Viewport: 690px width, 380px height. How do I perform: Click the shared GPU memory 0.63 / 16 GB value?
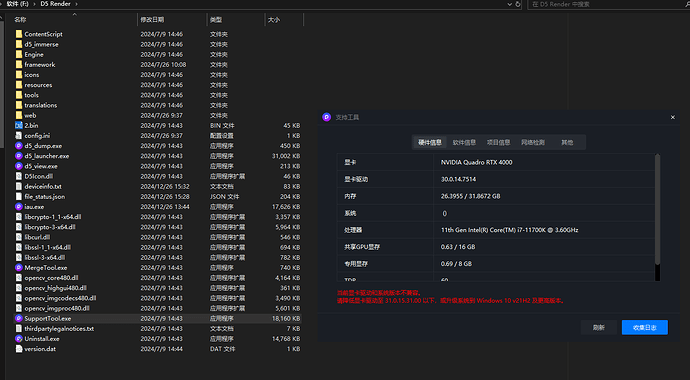458,247
